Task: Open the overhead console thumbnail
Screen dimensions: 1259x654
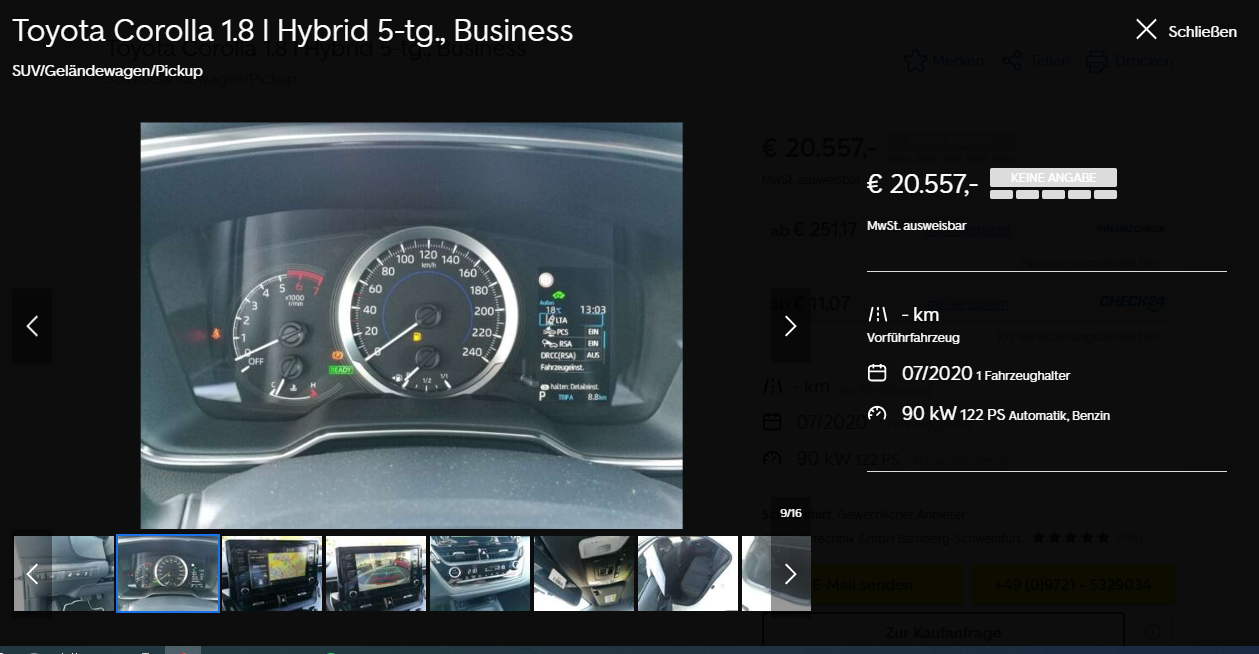Action: coord(584,573)
